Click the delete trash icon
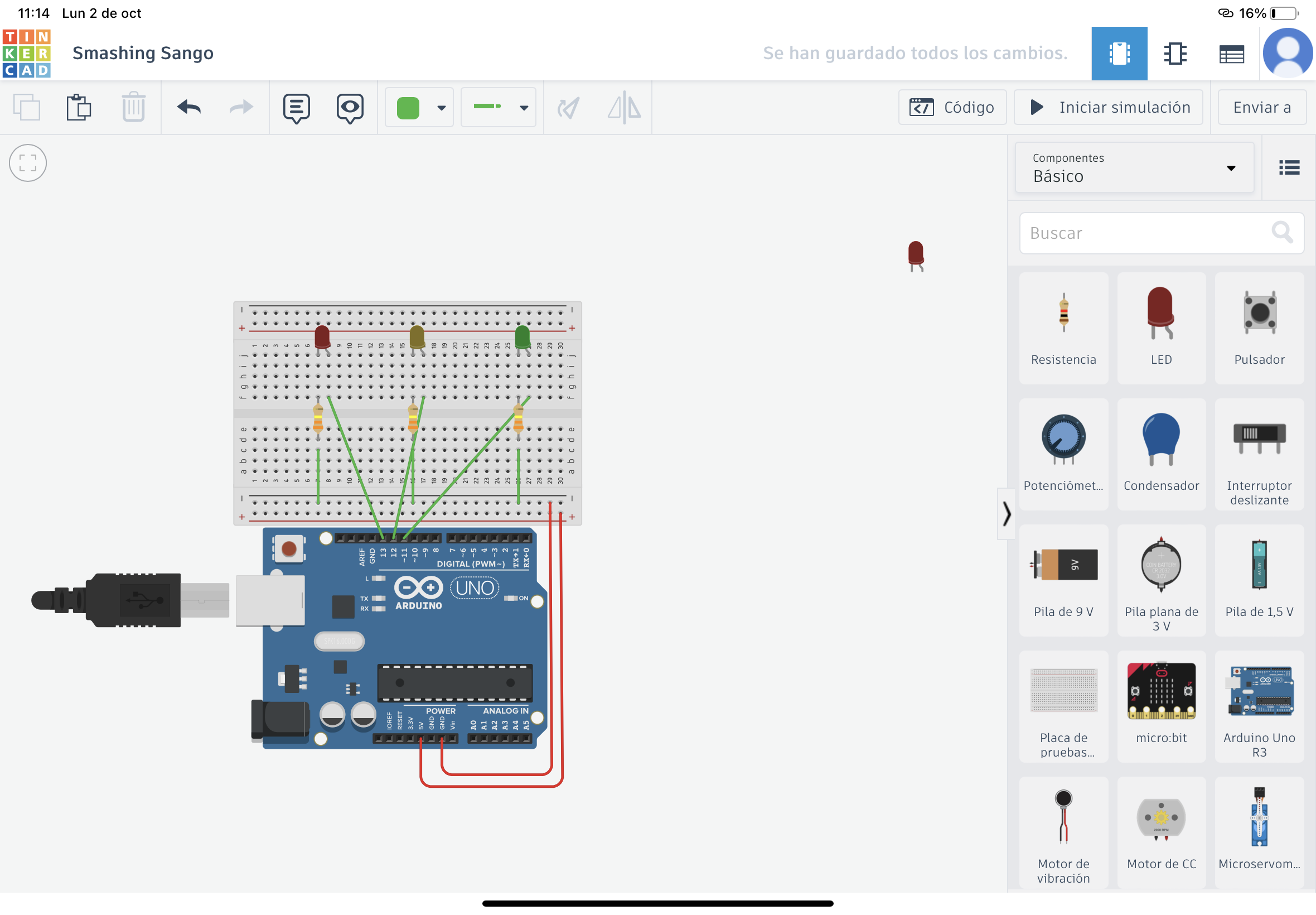Screen dimensions: 1316x915 (133, 107)
